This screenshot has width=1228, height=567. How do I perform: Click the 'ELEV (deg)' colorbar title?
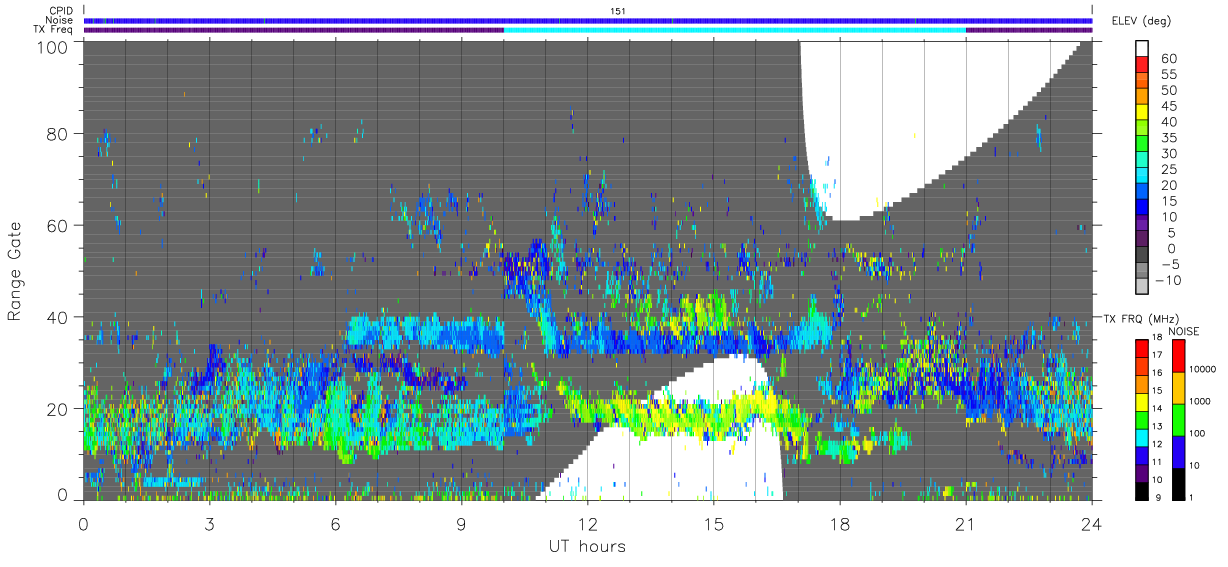[x=1142, y=21]
